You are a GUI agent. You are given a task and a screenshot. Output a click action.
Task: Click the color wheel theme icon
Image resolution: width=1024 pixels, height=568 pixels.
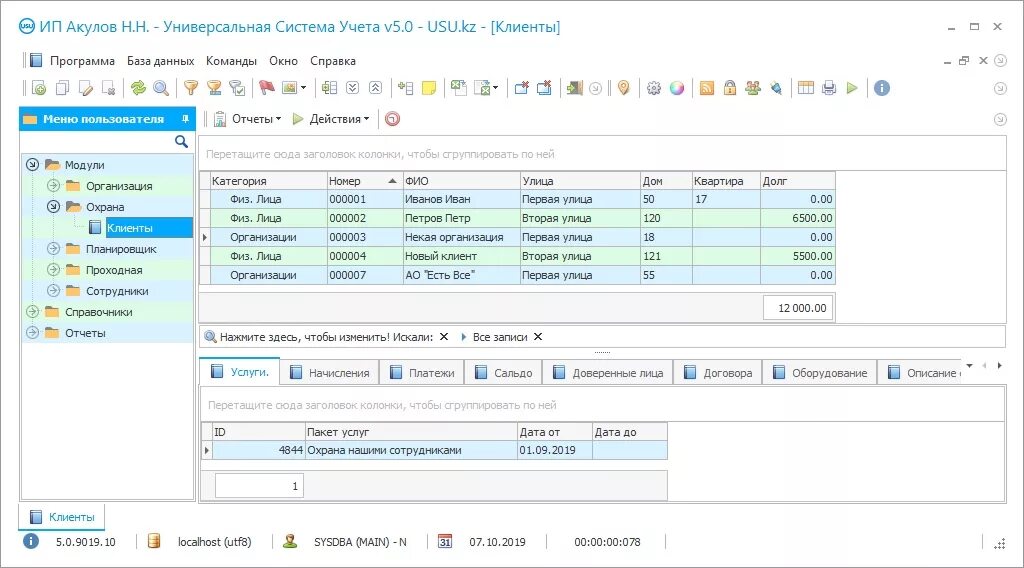click(x=677, y=88)
